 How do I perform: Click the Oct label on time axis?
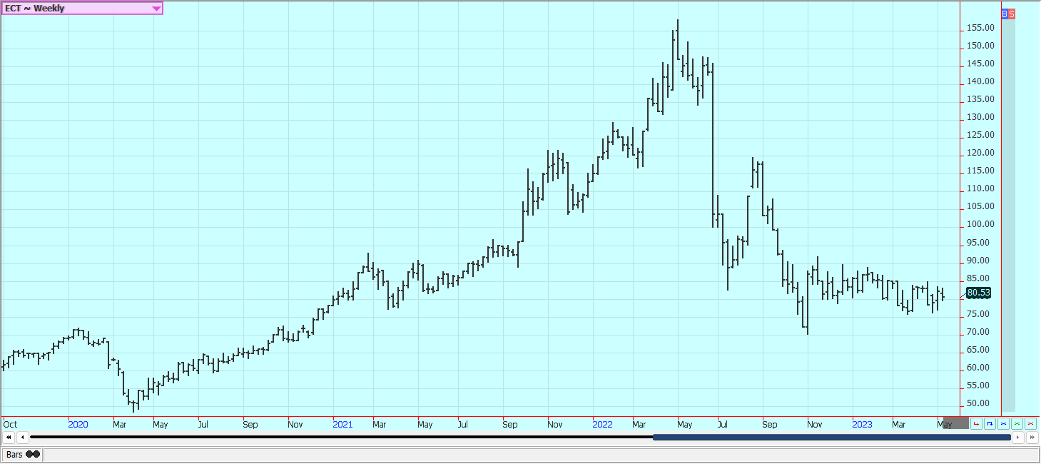[10, 424]
